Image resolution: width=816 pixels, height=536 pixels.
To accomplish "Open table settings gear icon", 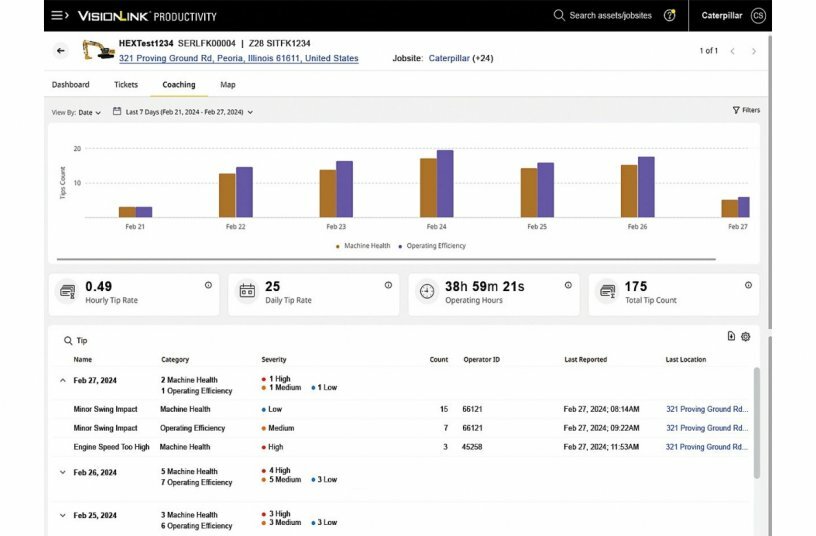I will tap(746, 337).
